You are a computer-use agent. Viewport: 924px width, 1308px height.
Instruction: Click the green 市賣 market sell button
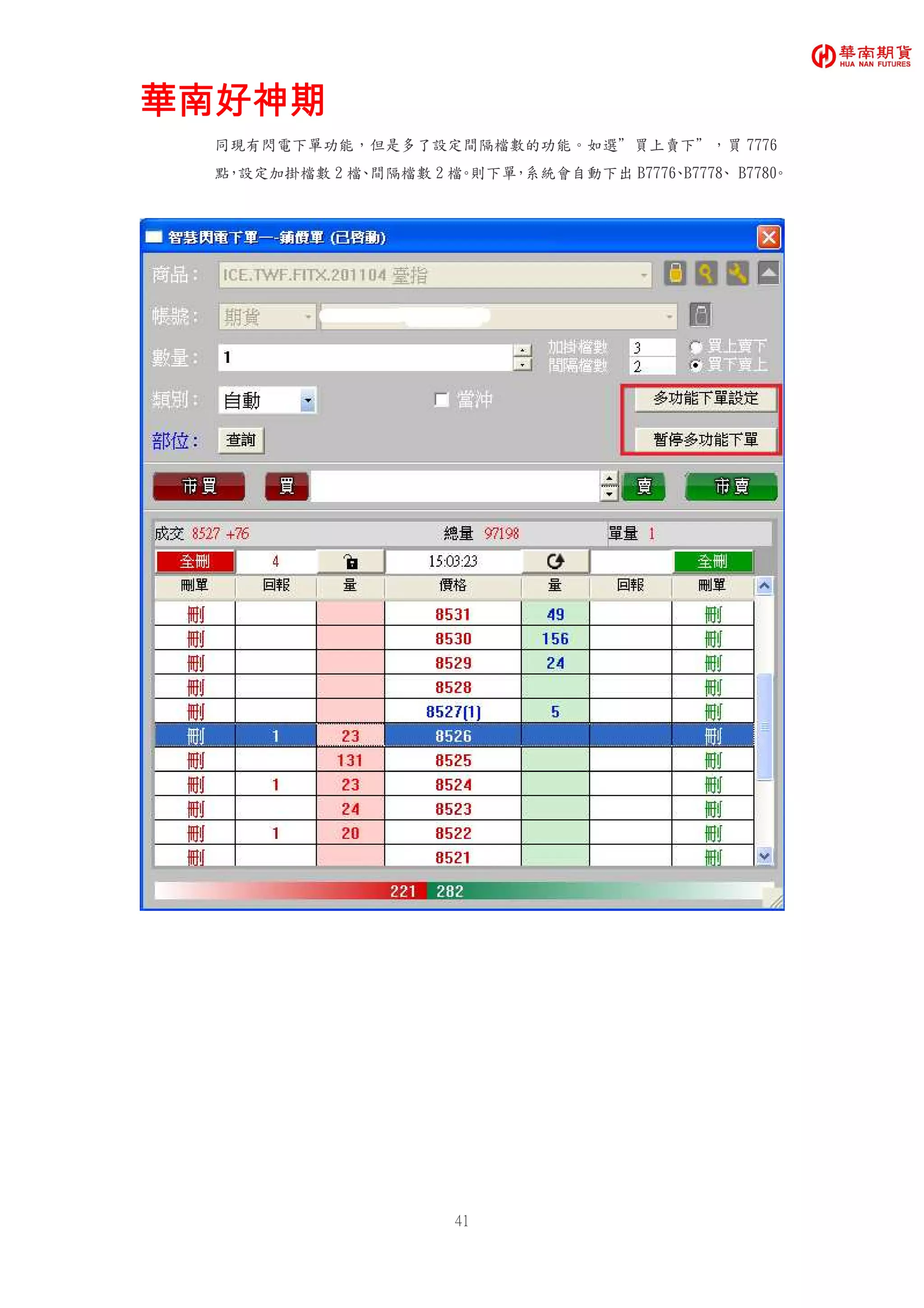coord(731,486)
